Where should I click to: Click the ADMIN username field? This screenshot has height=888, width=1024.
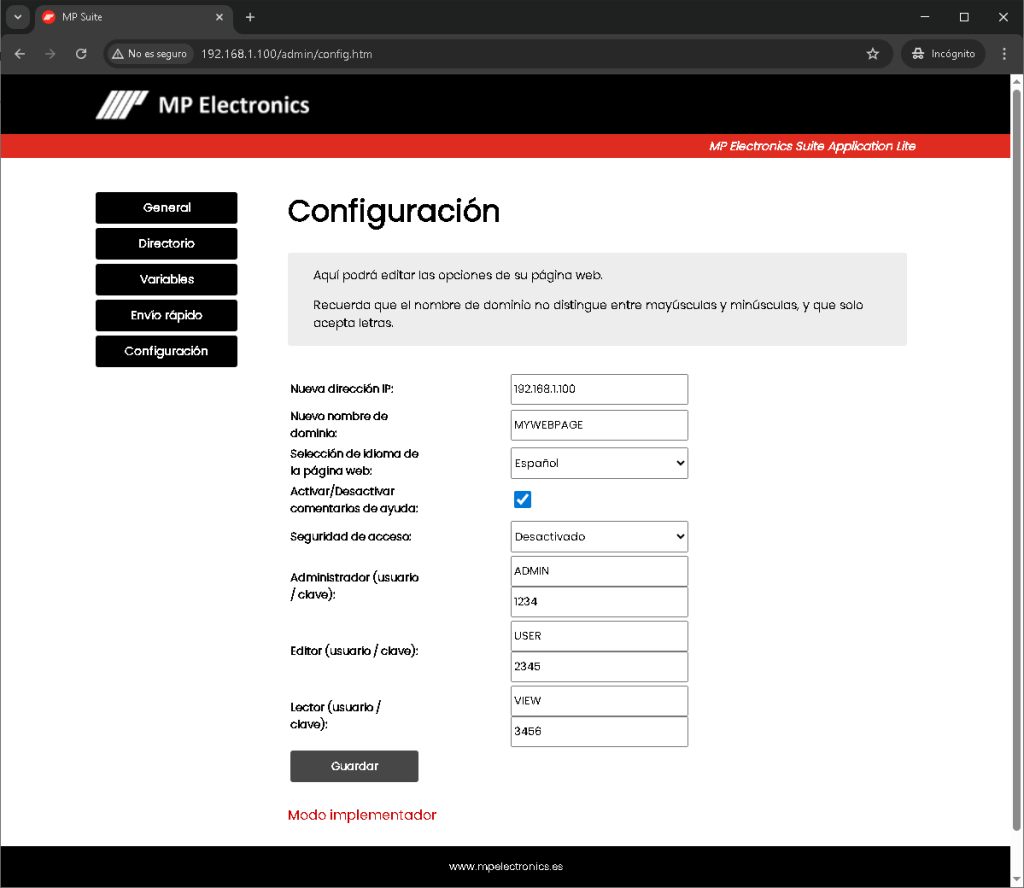[599, 571]
